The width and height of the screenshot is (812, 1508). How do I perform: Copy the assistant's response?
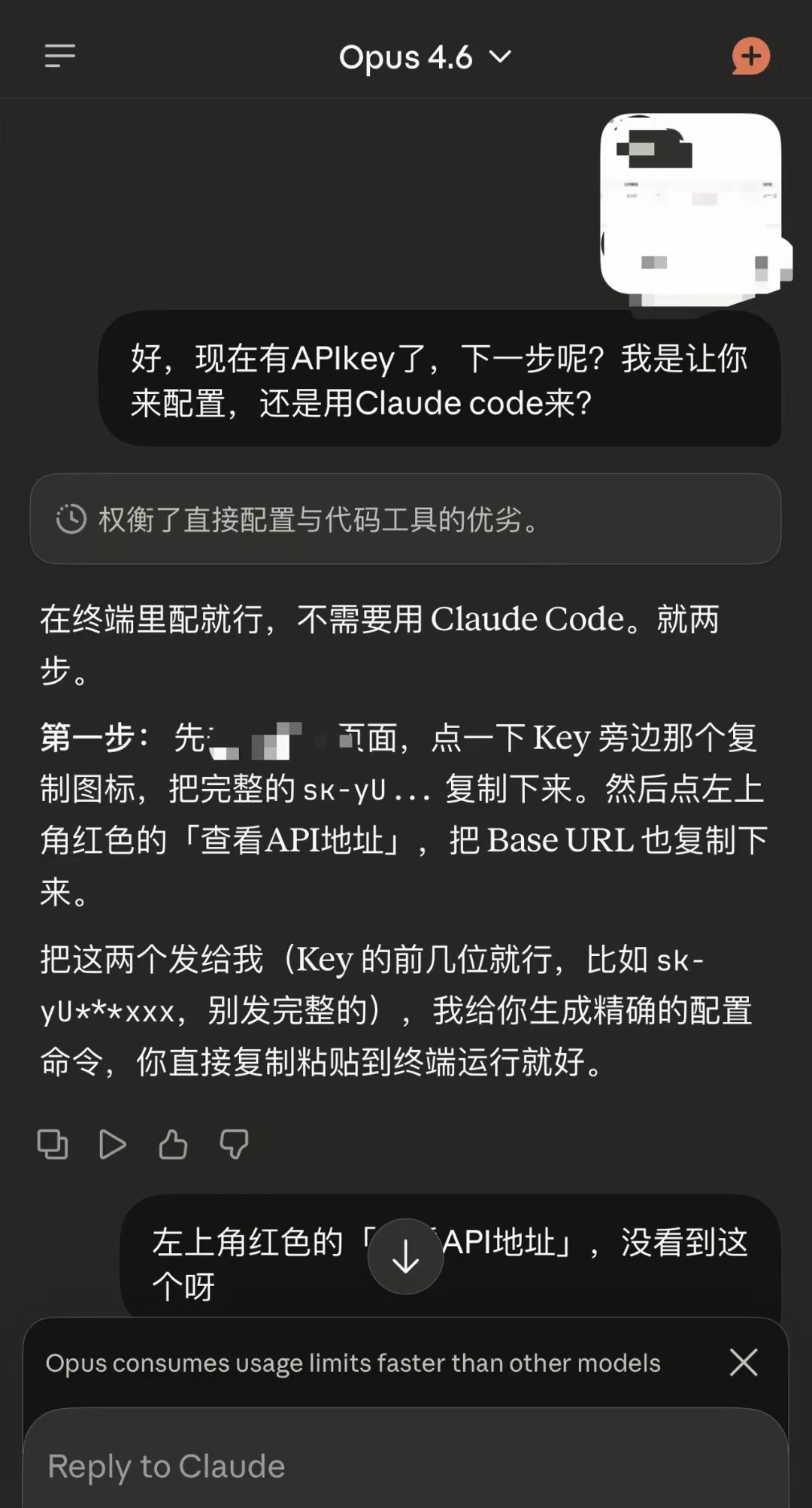click(x=53, y=1145)
